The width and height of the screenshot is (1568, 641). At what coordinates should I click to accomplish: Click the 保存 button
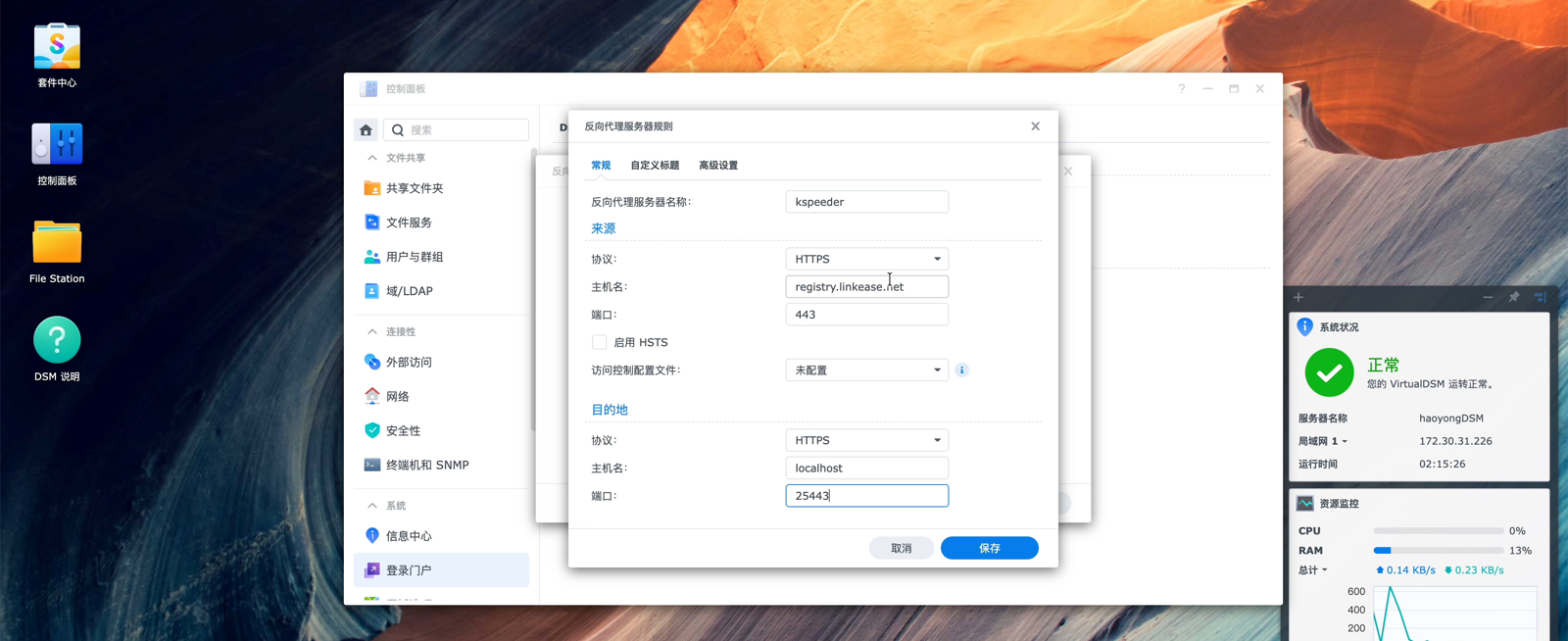point(990,548)
